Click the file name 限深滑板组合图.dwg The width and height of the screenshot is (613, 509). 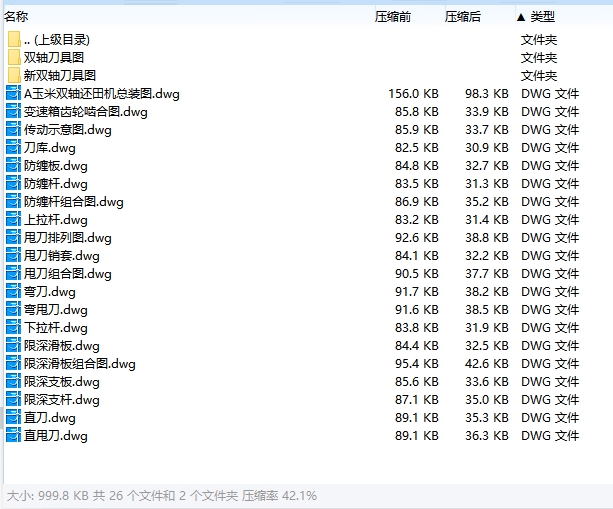pyautogui.click(x=79, y=364)
